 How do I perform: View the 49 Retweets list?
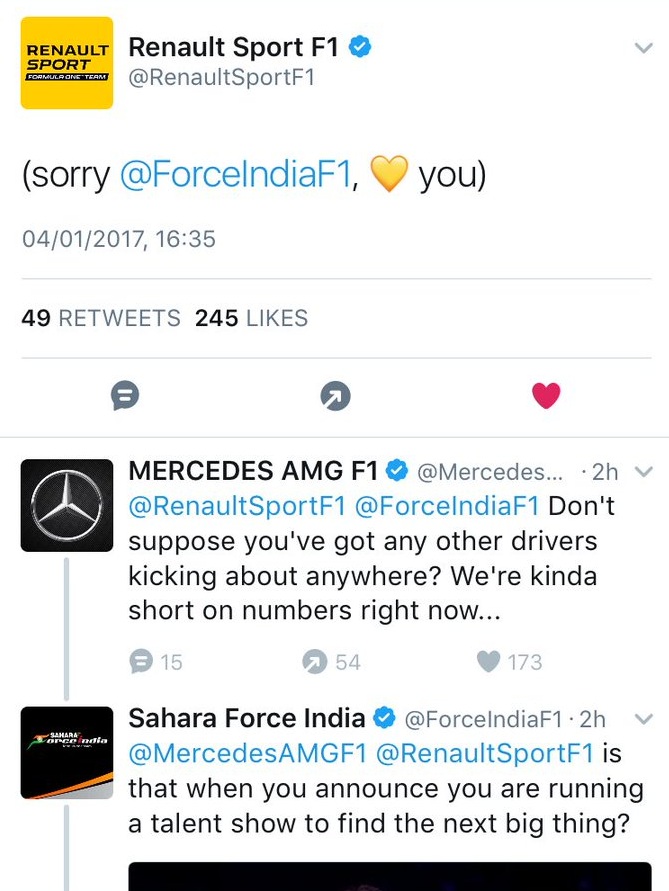[x=101, y=318]
